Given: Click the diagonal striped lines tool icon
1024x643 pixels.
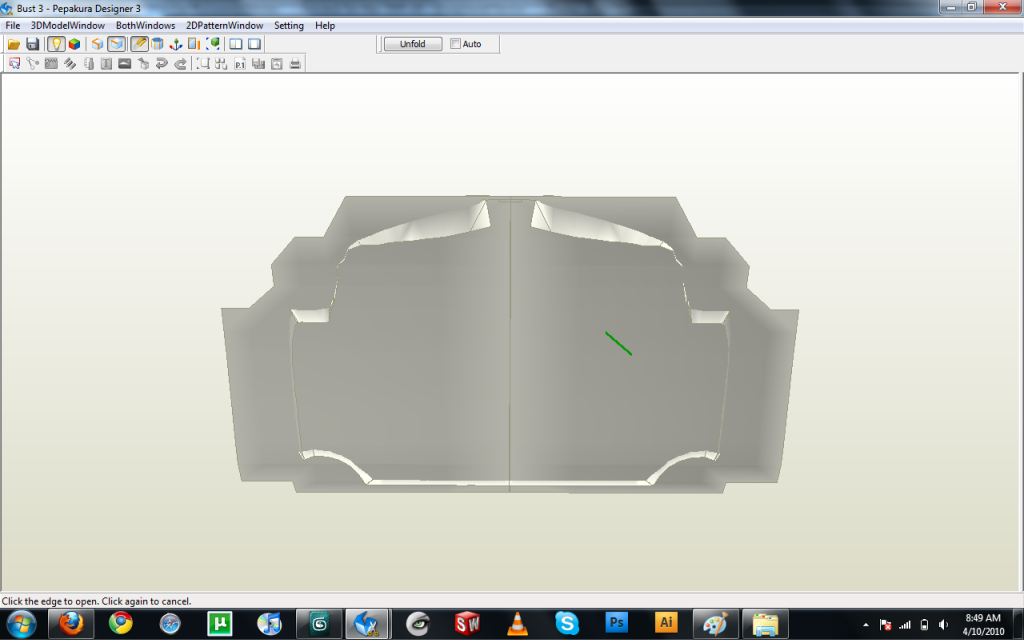Looking at the screenshot, I should tap(69, 63).
